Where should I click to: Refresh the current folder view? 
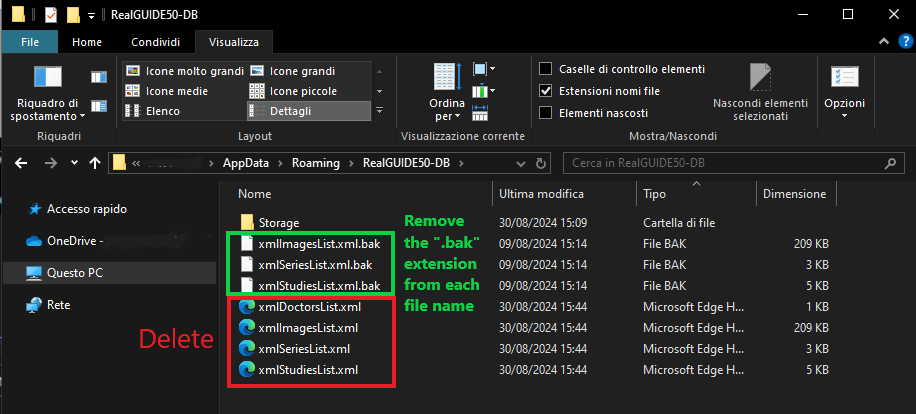(x=541, y=163)
